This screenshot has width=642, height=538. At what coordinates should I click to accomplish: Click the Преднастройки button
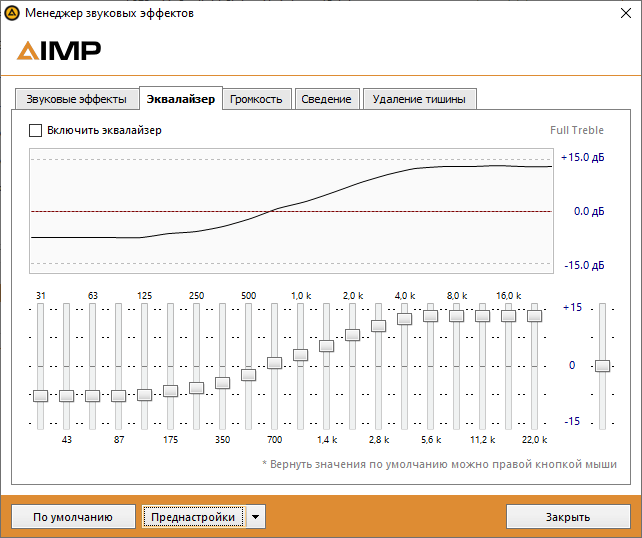click(193, 517)
